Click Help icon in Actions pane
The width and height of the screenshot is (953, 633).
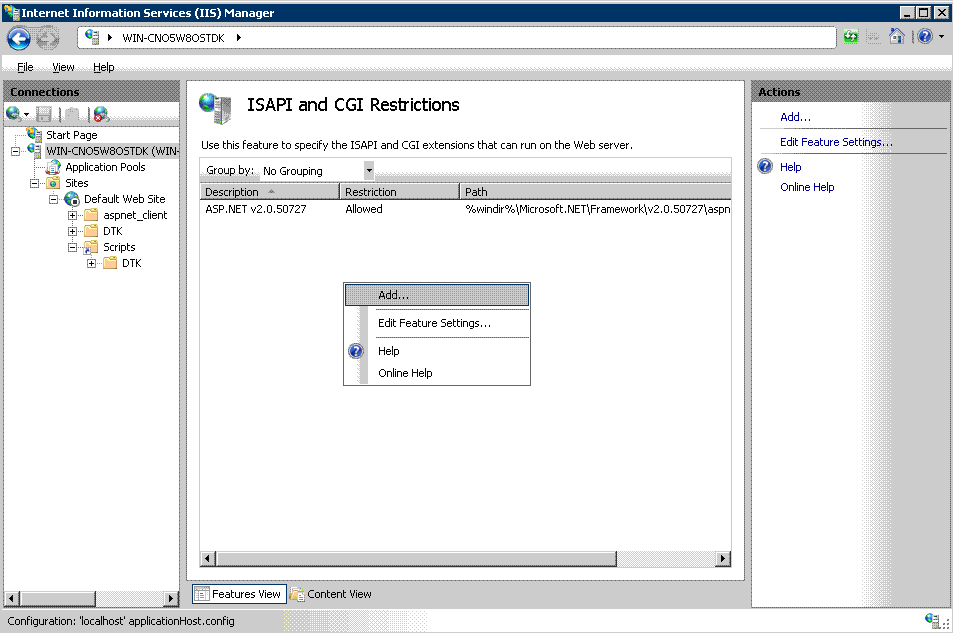(x=765, y=166)
